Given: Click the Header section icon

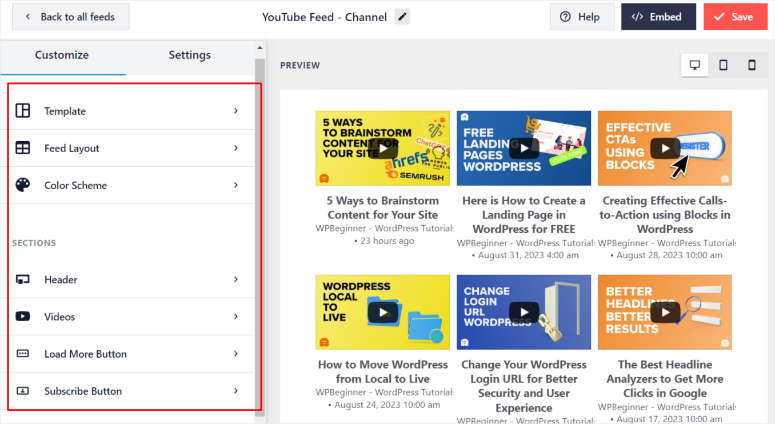Looking at the screenshot, I should coord(23,279).
